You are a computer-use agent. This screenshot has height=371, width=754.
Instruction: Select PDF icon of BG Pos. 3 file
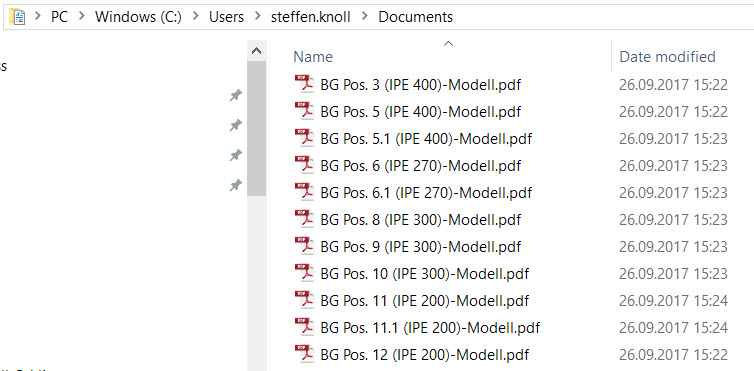pyautogui.click(x=304, y=84)
